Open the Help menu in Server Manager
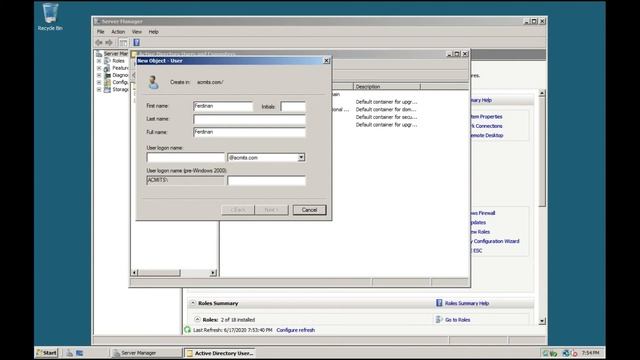 point(153,32)
